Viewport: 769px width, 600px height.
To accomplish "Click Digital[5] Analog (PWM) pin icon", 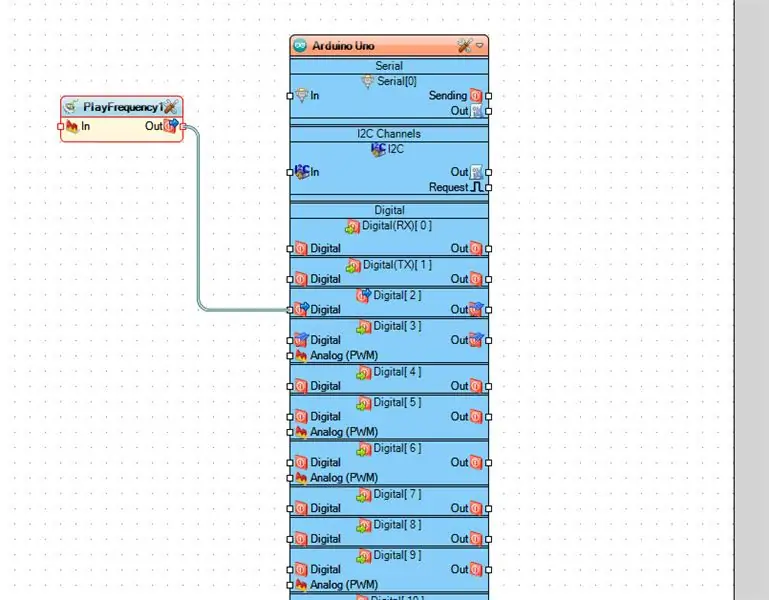I will pyautogui.click(x=301, y=432).
